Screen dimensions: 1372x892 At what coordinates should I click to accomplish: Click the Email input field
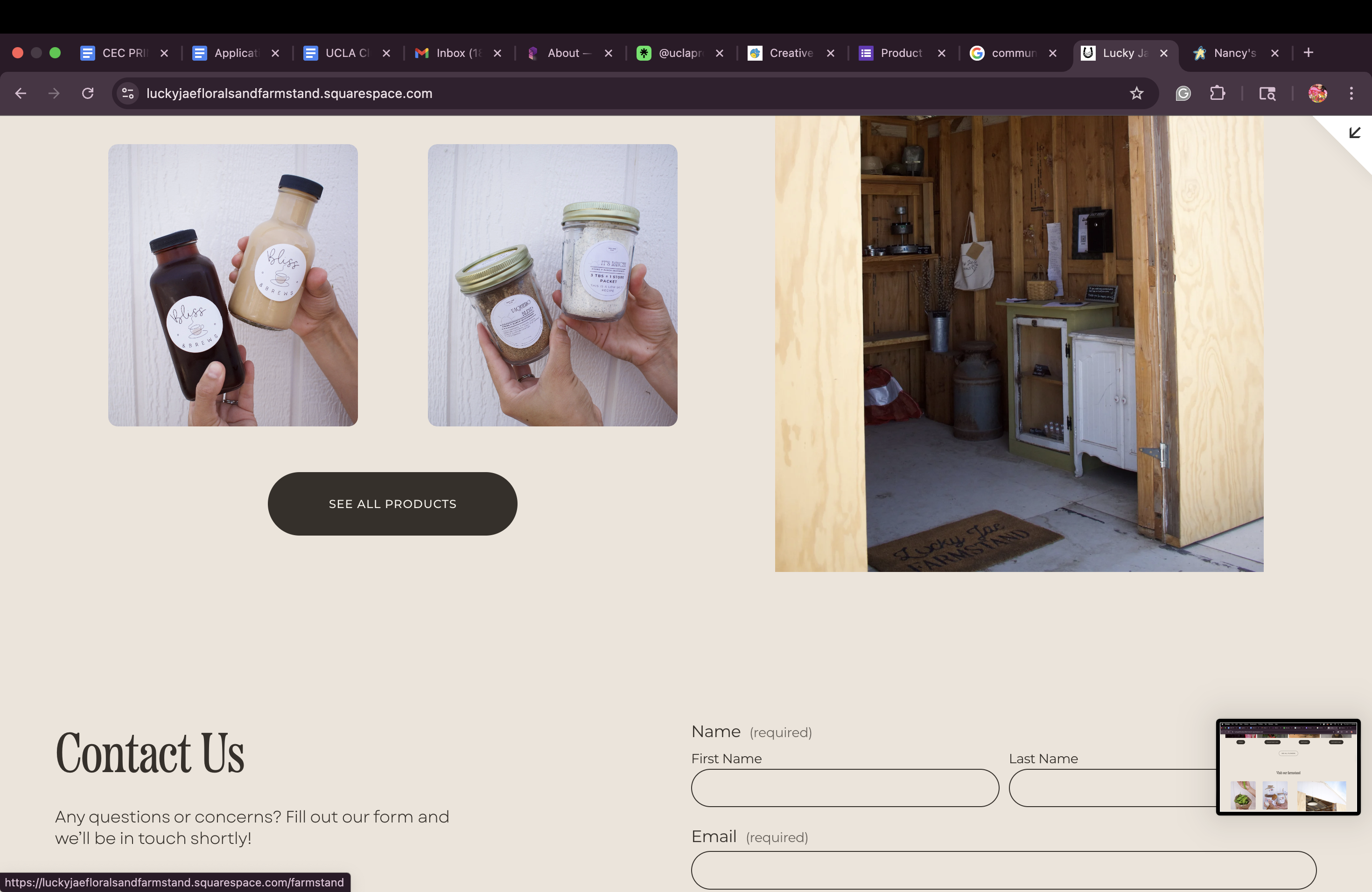click(x=1003, y=870)
